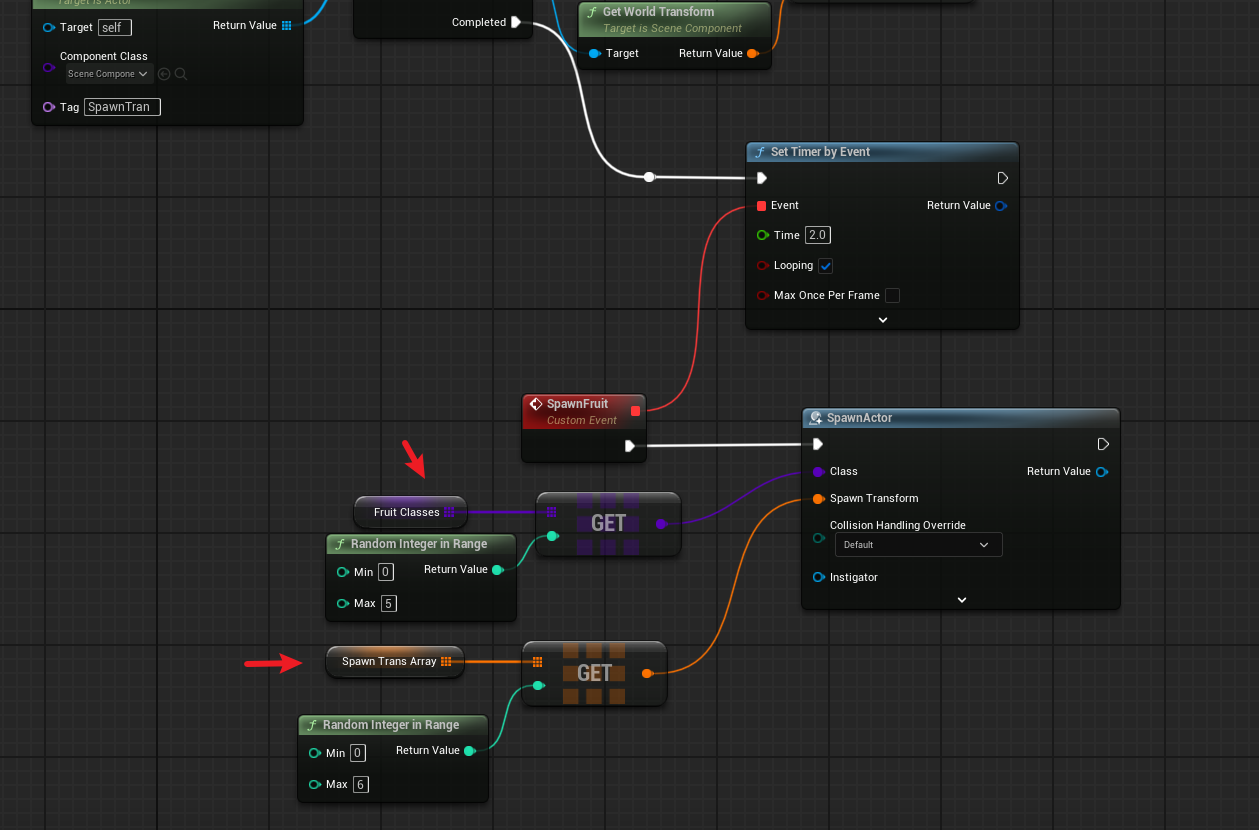Select the upper Random Integer in Range node title
1259x830 pixels.
421,544
